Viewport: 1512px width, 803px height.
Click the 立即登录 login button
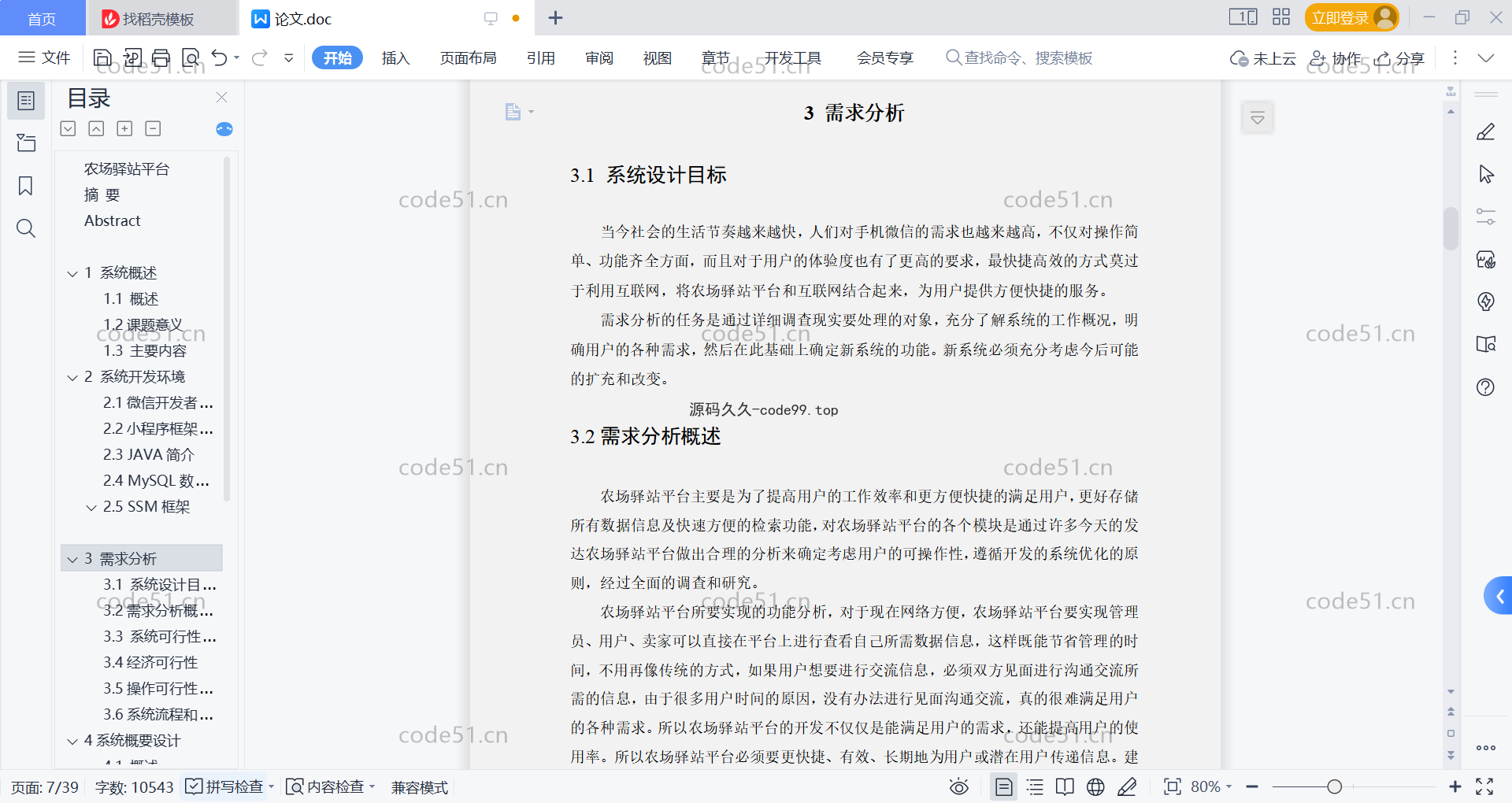click(1351, 17)
